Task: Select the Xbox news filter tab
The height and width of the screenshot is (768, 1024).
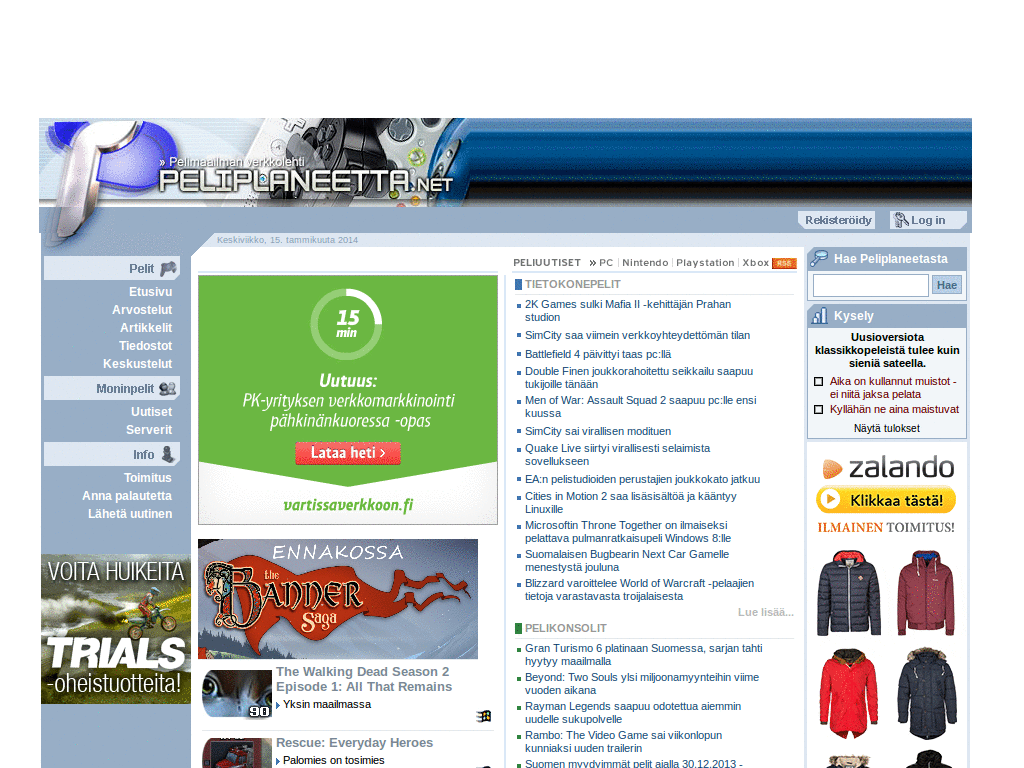Action: (756, 263)
